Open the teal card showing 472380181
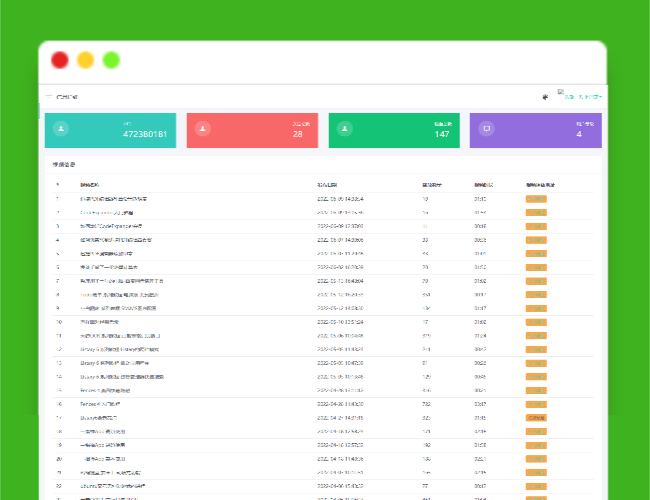 click(x=110, y=130)
